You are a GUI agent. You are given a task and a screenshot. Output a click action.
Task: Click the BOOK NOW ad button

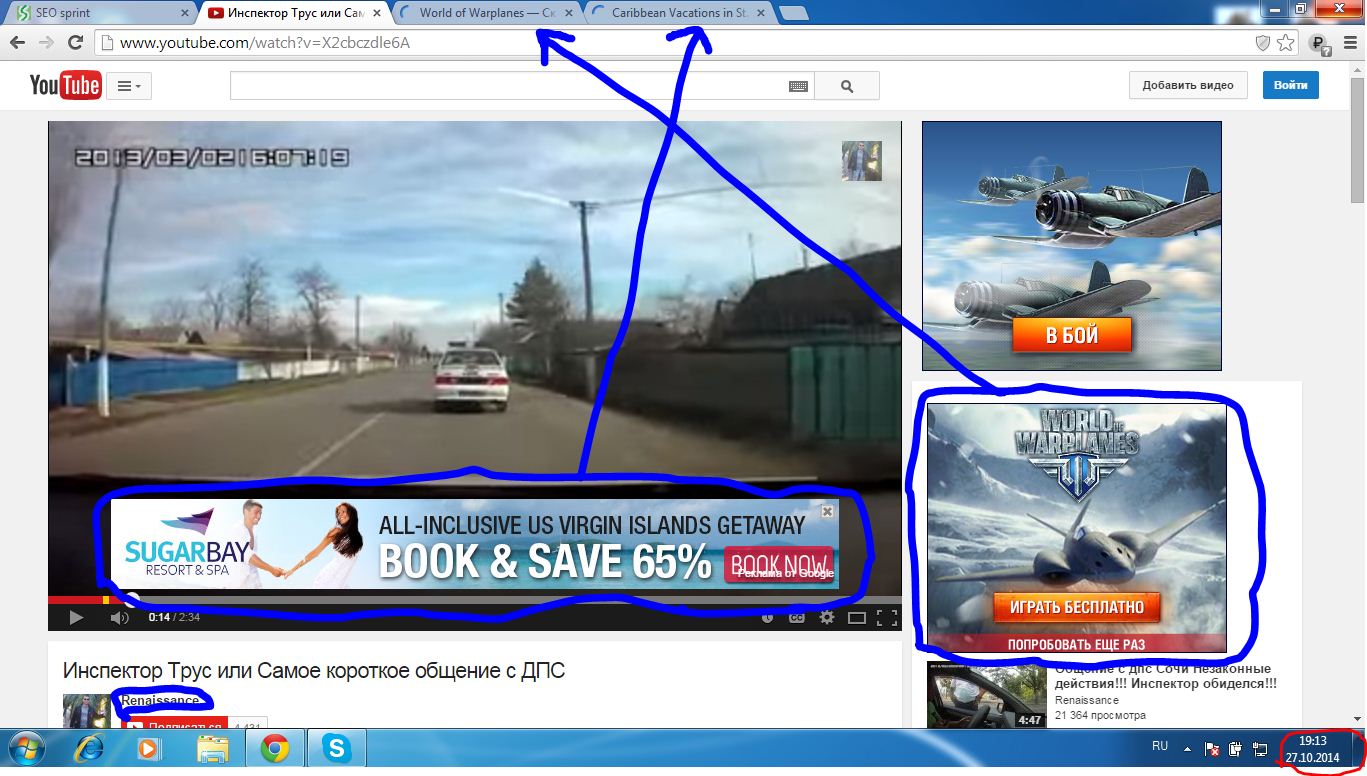point(780,563)
